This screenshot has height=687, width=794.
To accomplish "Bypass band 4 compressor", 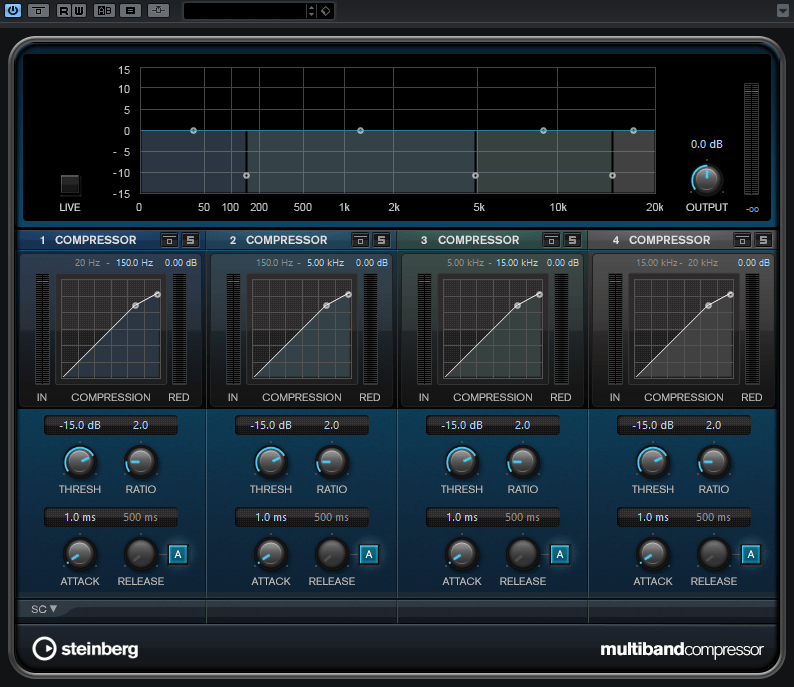I will [742, 240].
